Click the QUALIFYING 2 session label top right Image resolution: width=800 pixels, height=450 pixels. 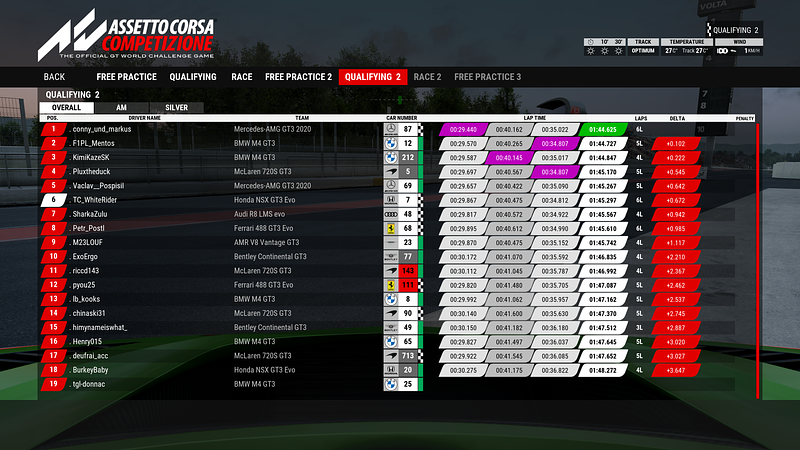click(735, 30)
